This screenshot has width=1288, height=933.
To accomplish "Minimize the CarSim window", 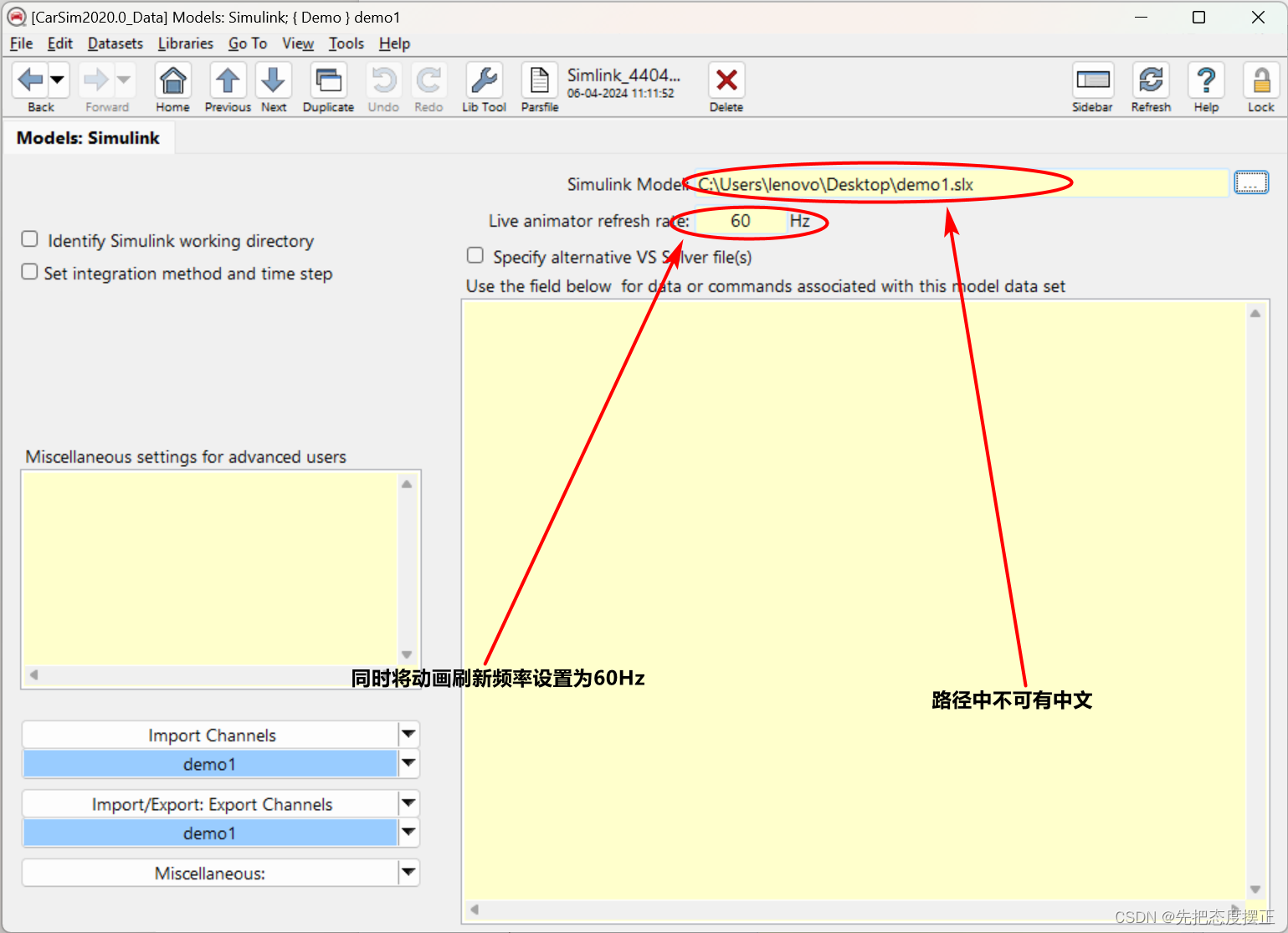I will click(1141, 17).
